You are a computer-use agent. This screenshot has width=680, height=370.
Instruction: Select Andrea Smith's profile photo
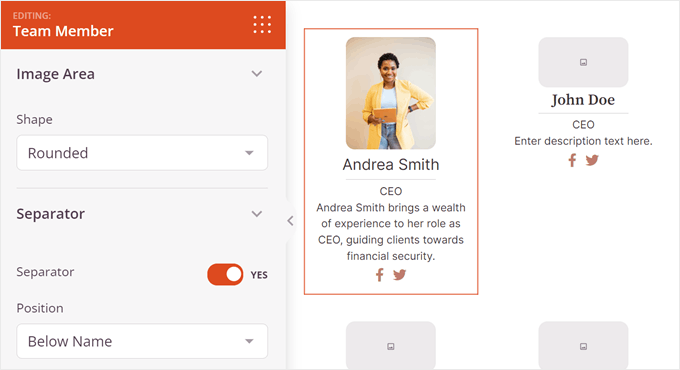[x=391, y=93]
